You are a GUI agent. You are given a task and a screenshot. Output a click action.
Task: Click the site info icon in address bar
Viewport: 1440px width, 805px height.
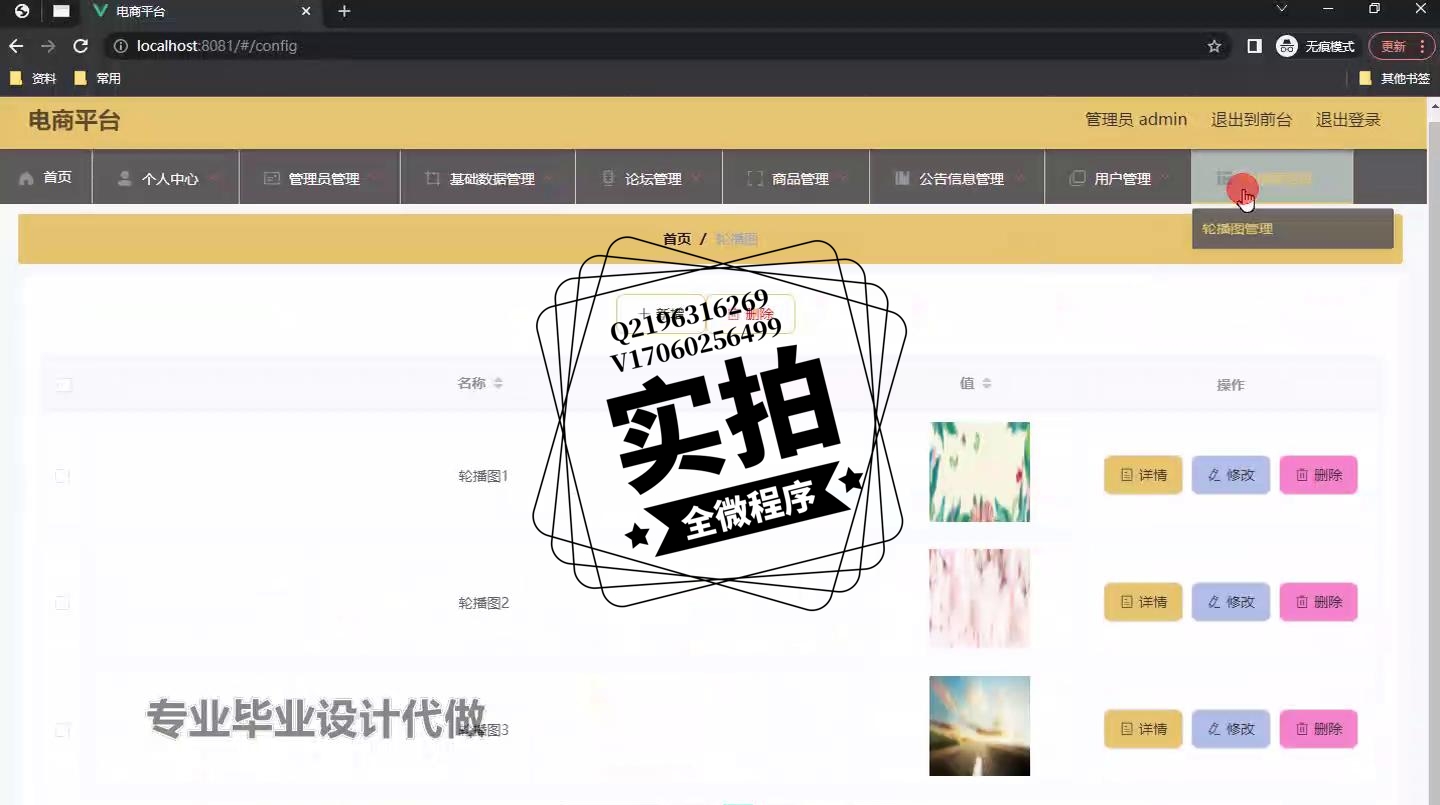point(120,46)
